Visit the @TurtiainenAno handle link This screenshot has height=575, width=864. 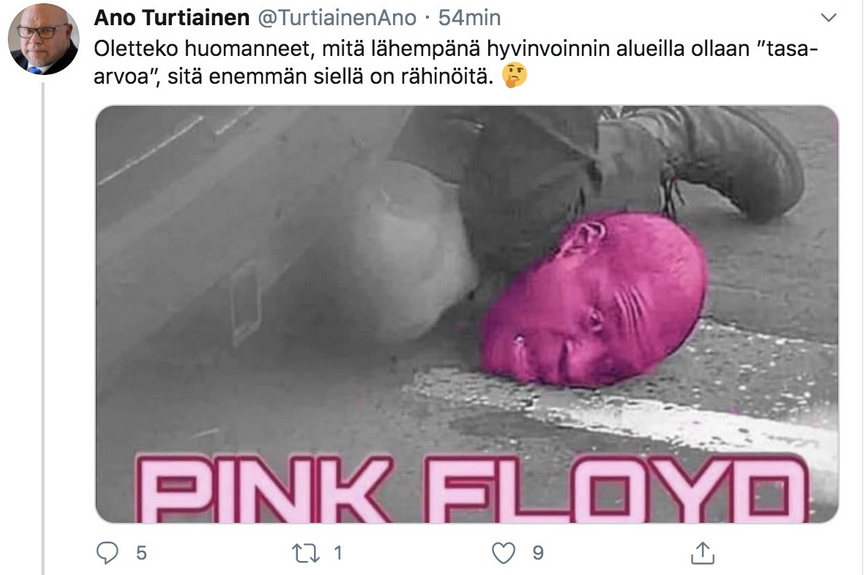coord(337,18)
